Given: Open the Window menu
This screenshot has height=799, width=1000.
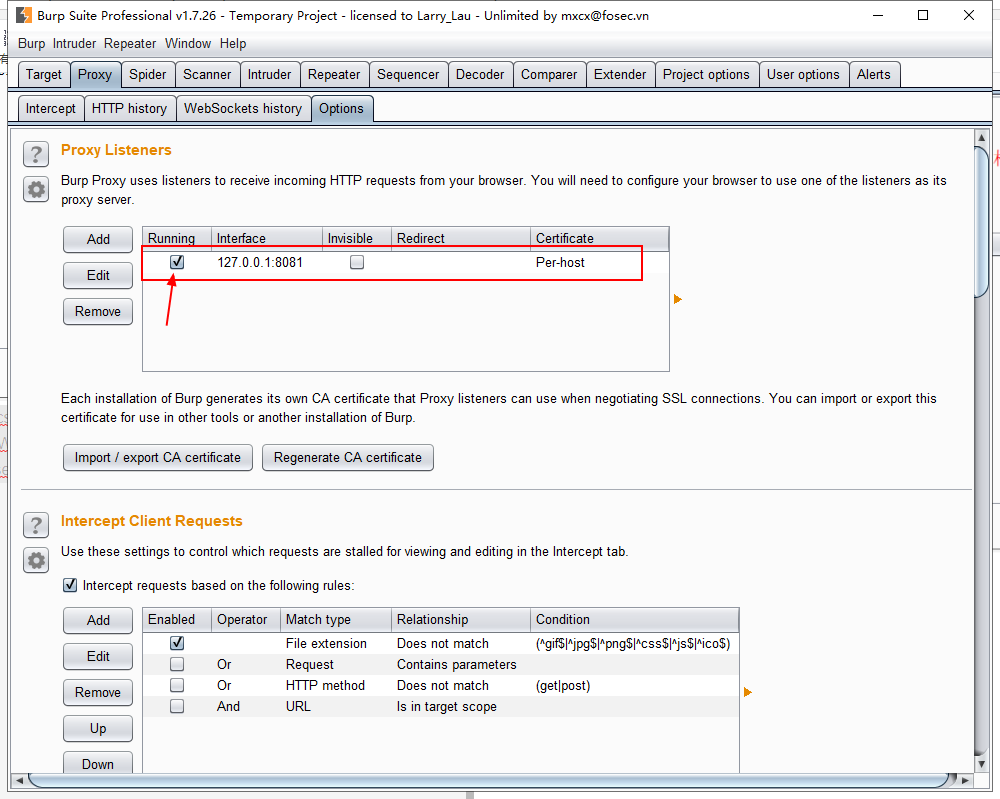Looking at the screenshot, I should [x=188, y=43].
